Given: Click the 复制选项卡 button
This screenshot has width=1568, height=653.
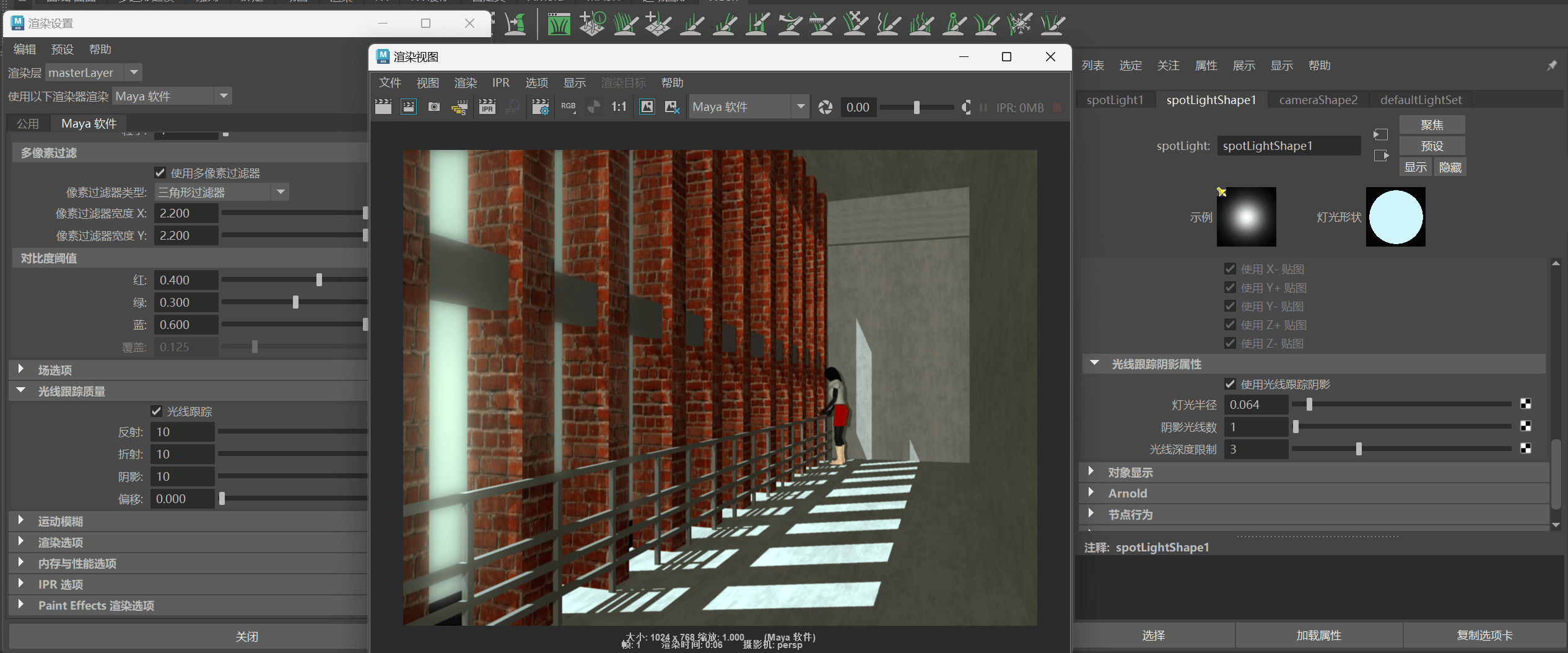Looking at the screenshot, I should coord(1484,636).
